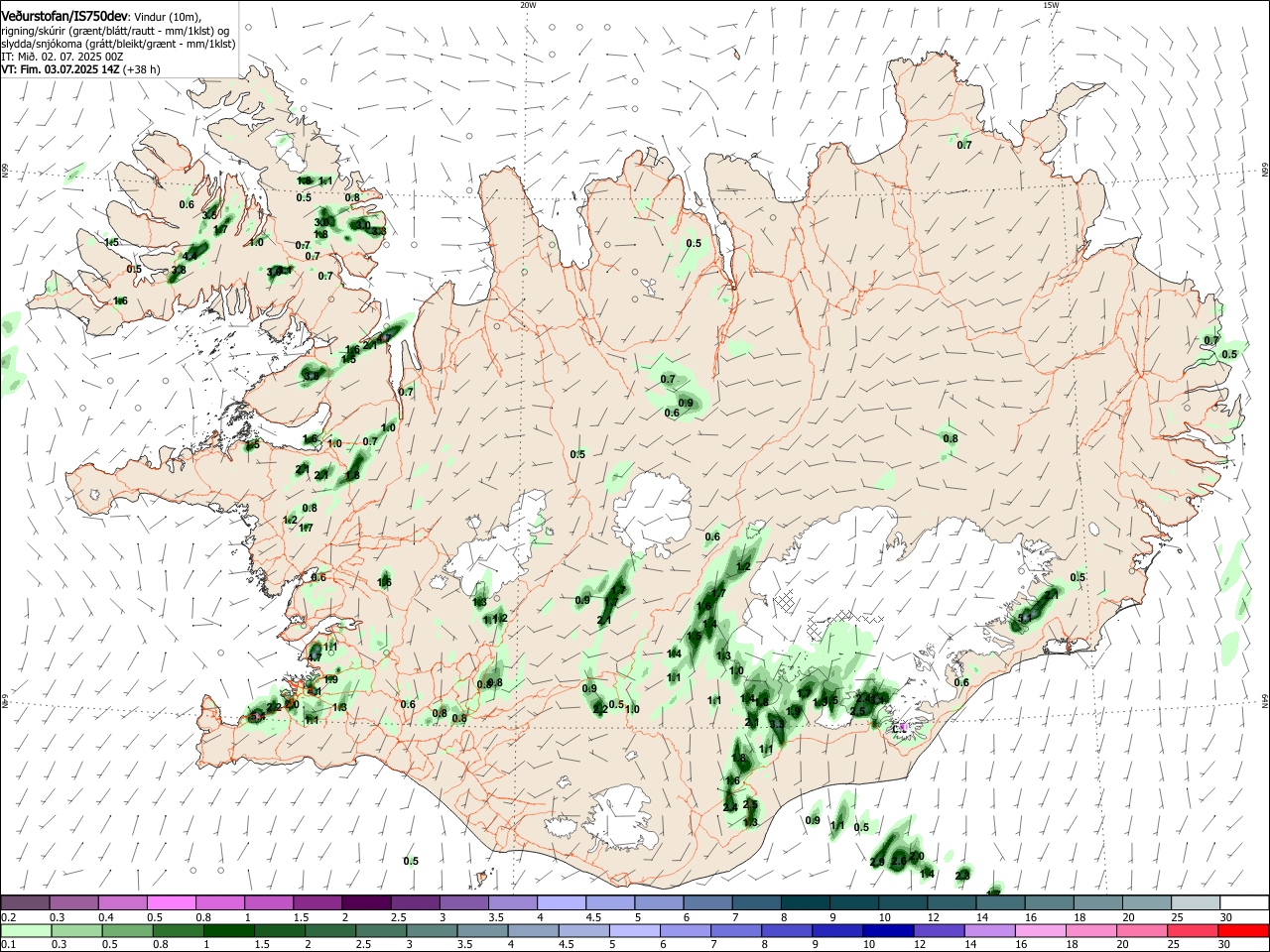Click the 0.7 value in far northeast Iceland
Screen dimensions: 1270x952
pos(963,146)
